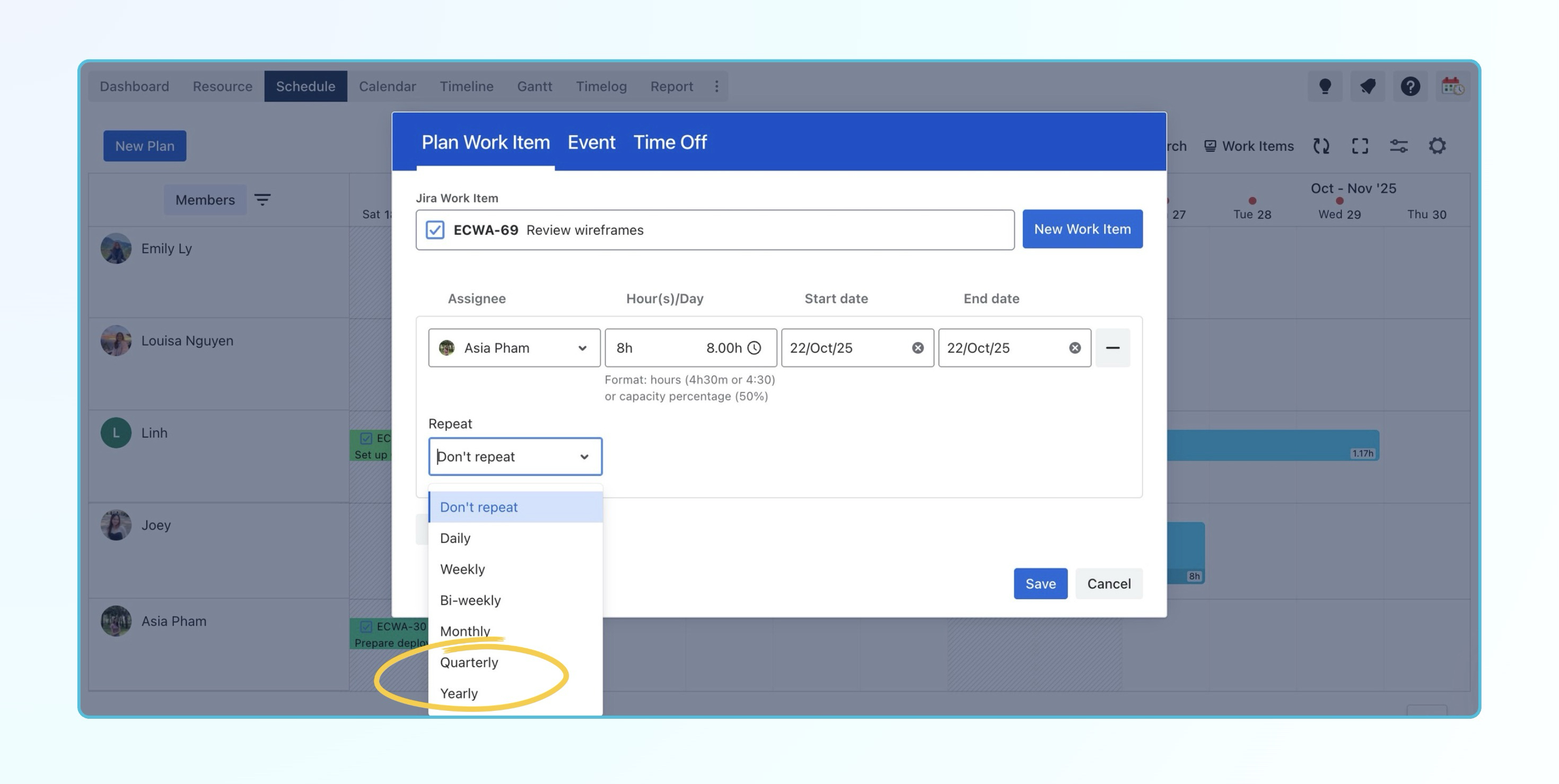Image resolution: width=1559 pixels, height=784 pixels.
Task: Select Quarterly repeat option
Action: click(x=469, y=663)
